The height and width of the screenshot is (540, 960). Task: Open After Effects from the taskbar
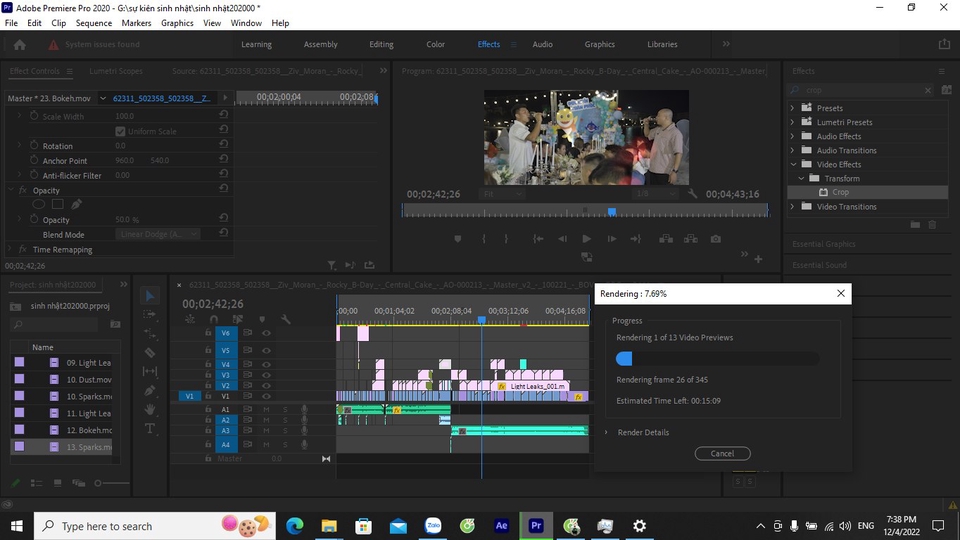(501, 526)
